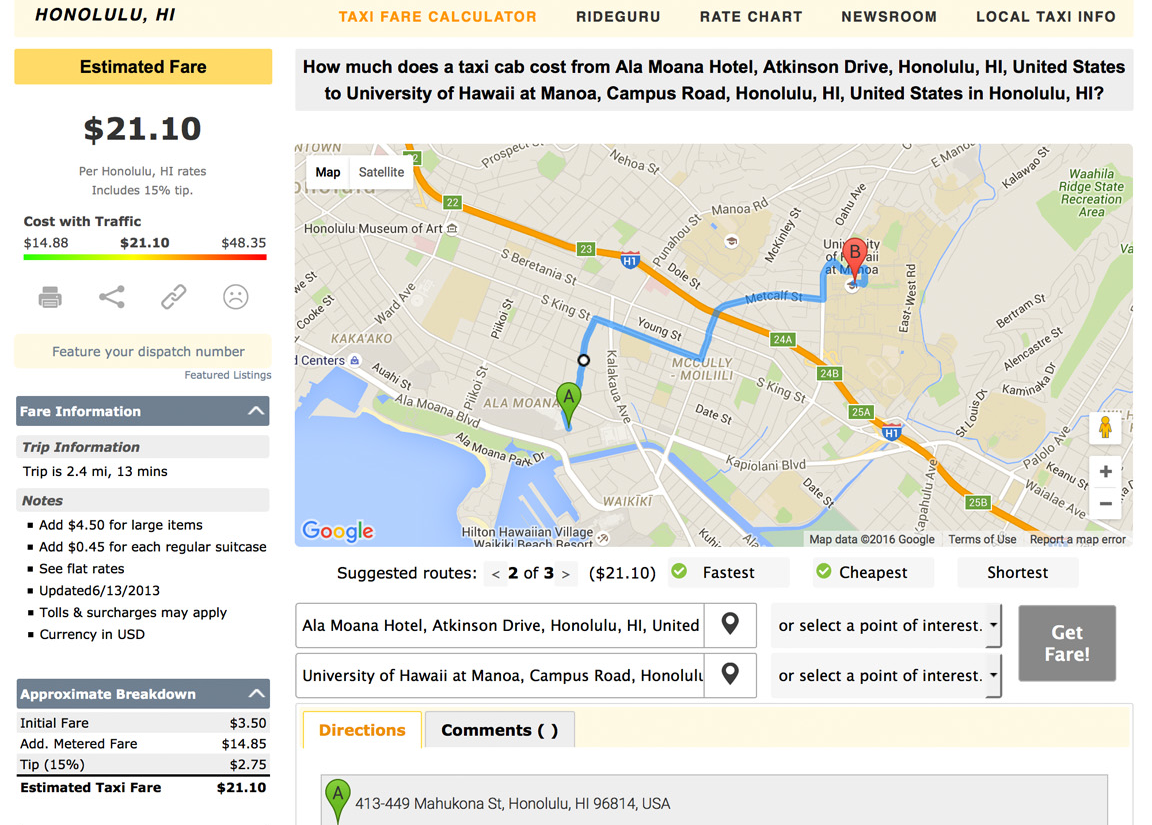Share the fare estimate via share icon
The width and height of the screenshot is (1152, 825).
point(112,297)
